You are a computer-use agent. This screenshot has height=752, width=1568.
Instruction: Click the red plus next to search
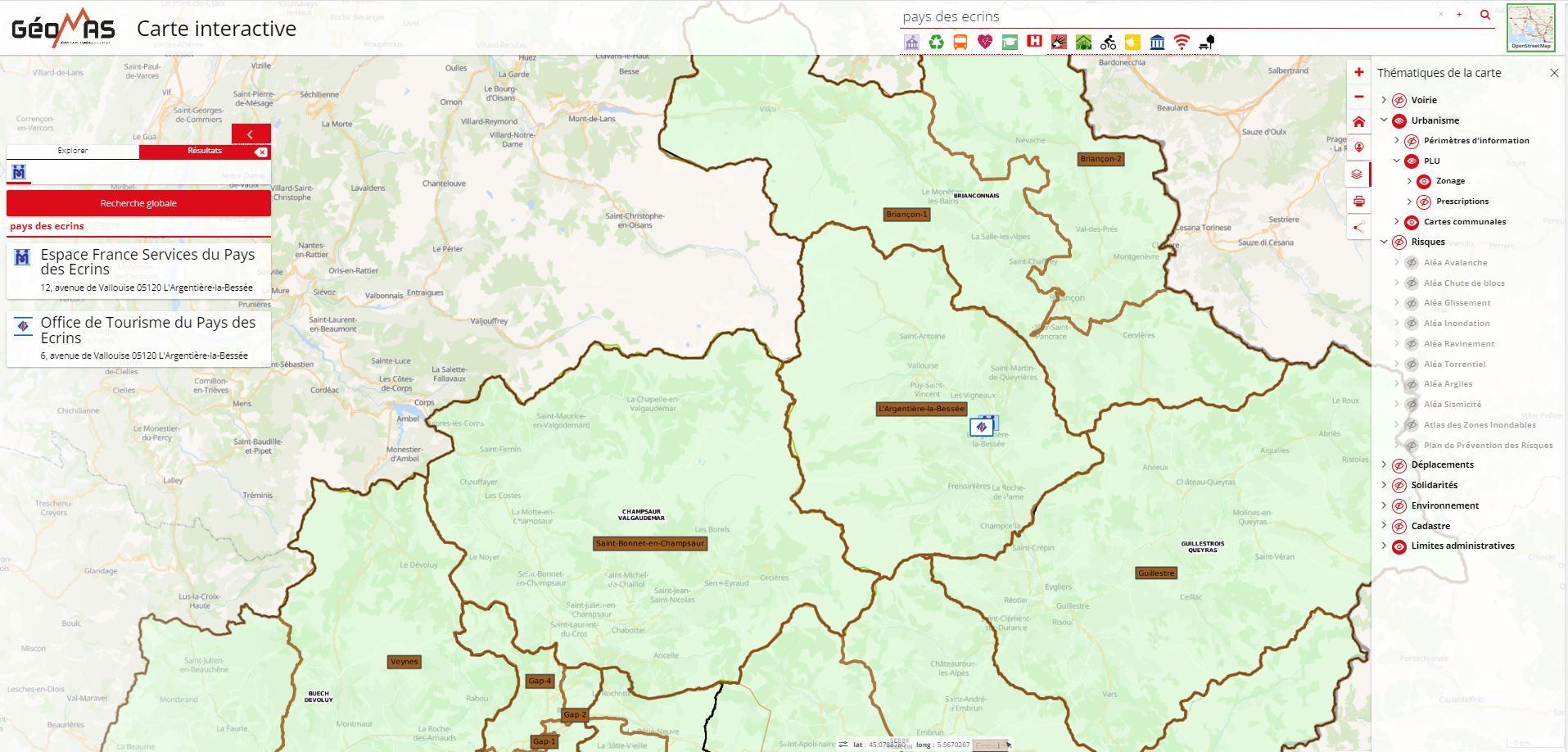coord(1459,14)
